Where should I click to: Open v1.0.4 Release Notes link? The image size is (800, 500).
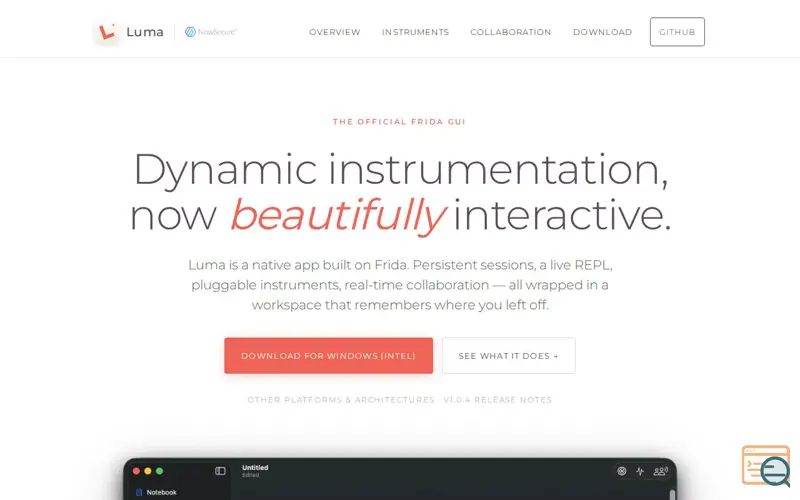(x=498, y=400)
